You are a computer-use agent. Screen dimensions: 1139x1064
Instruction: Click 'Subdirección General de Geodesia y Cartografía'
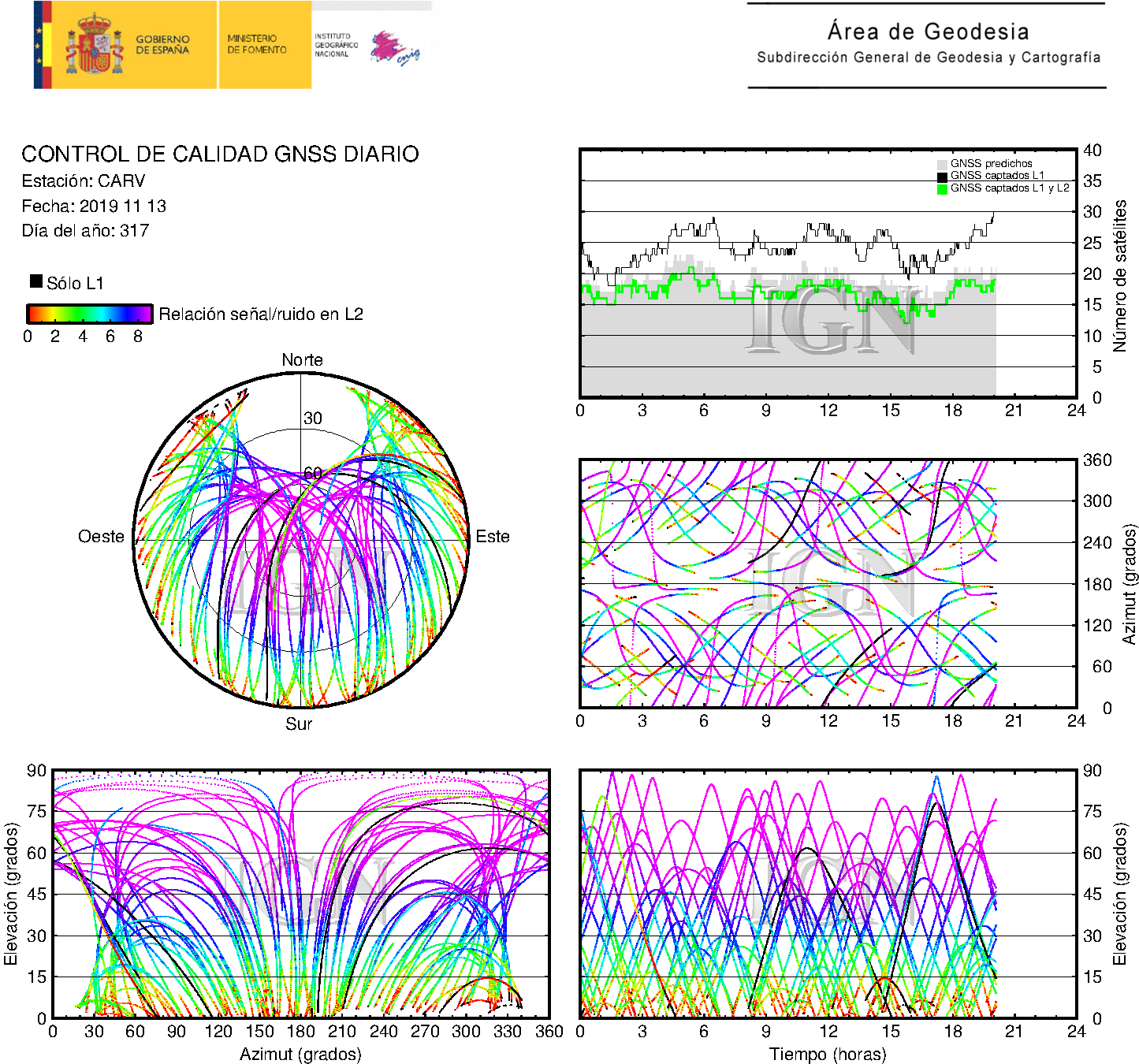pyautogui.click(x=929, y=58)
